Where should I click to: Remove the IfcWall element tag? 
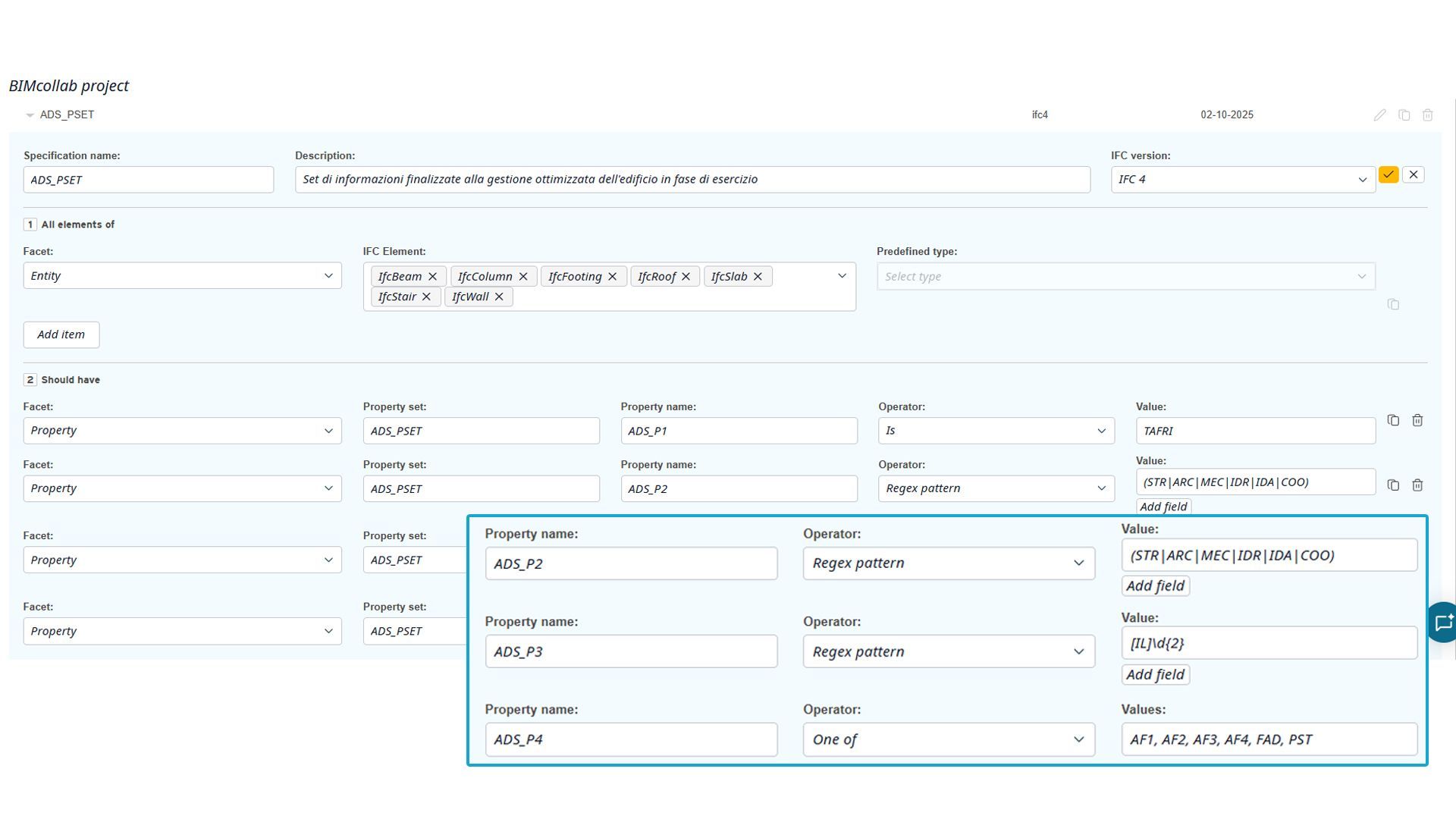point(499,297)
